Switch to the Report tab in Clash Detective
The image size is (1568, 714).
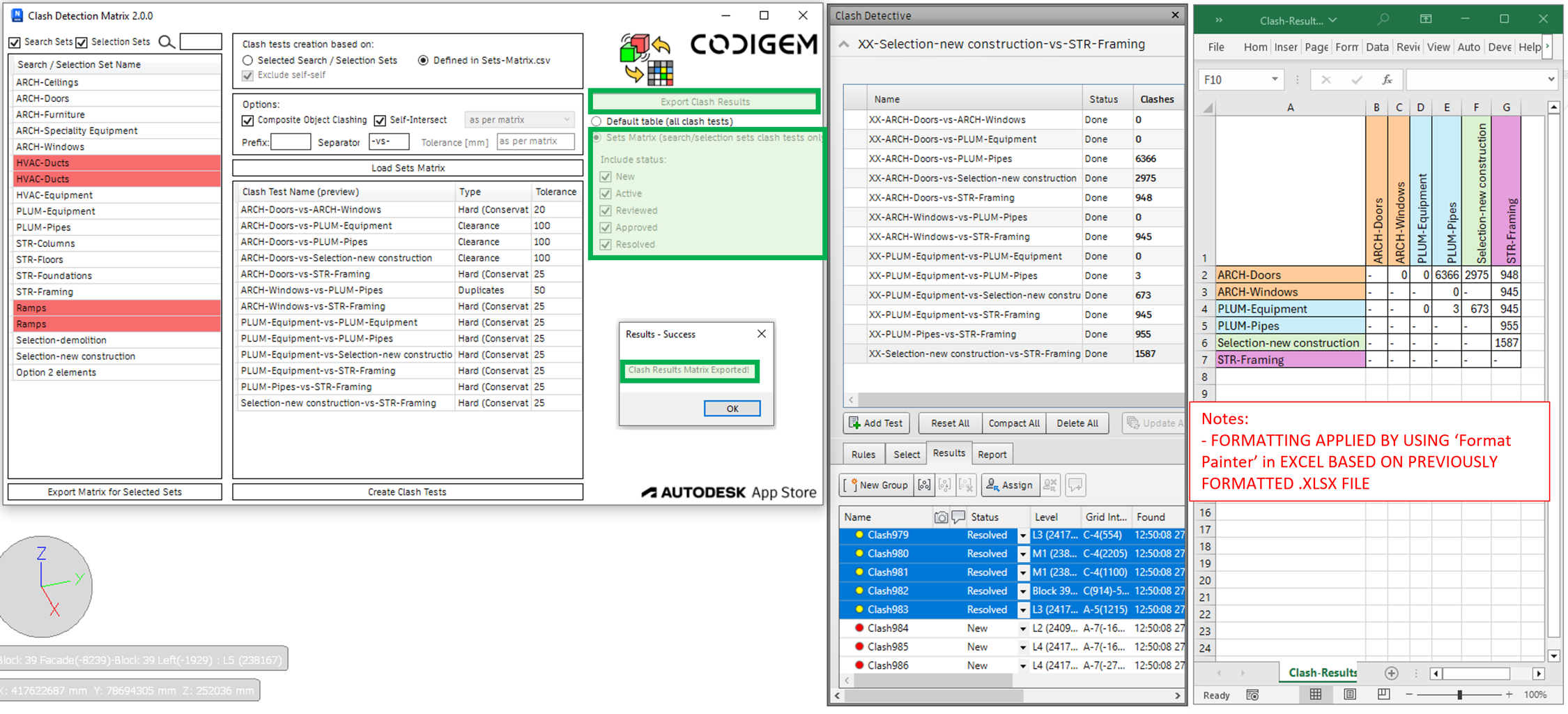[992, 455]
